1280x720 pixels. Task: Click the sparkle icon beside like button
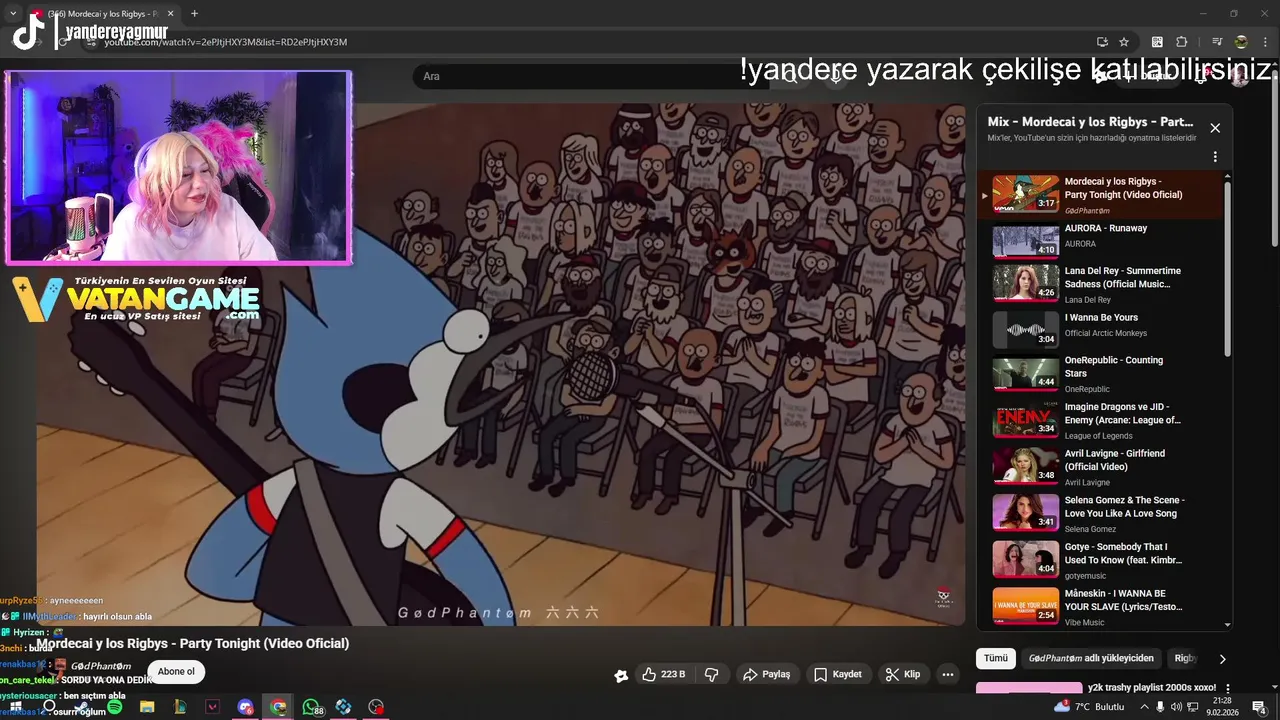(x=621, y=675)
